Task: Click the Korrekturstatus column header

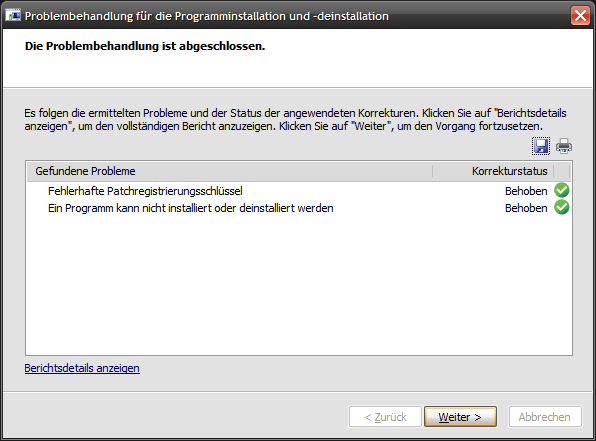Action: click(493, 171)
